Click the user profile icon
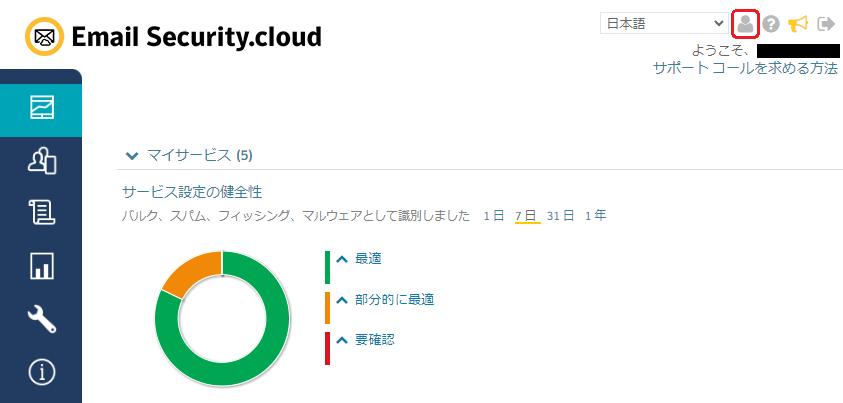This screenshot has width=843, height=403. click(745, 23)
